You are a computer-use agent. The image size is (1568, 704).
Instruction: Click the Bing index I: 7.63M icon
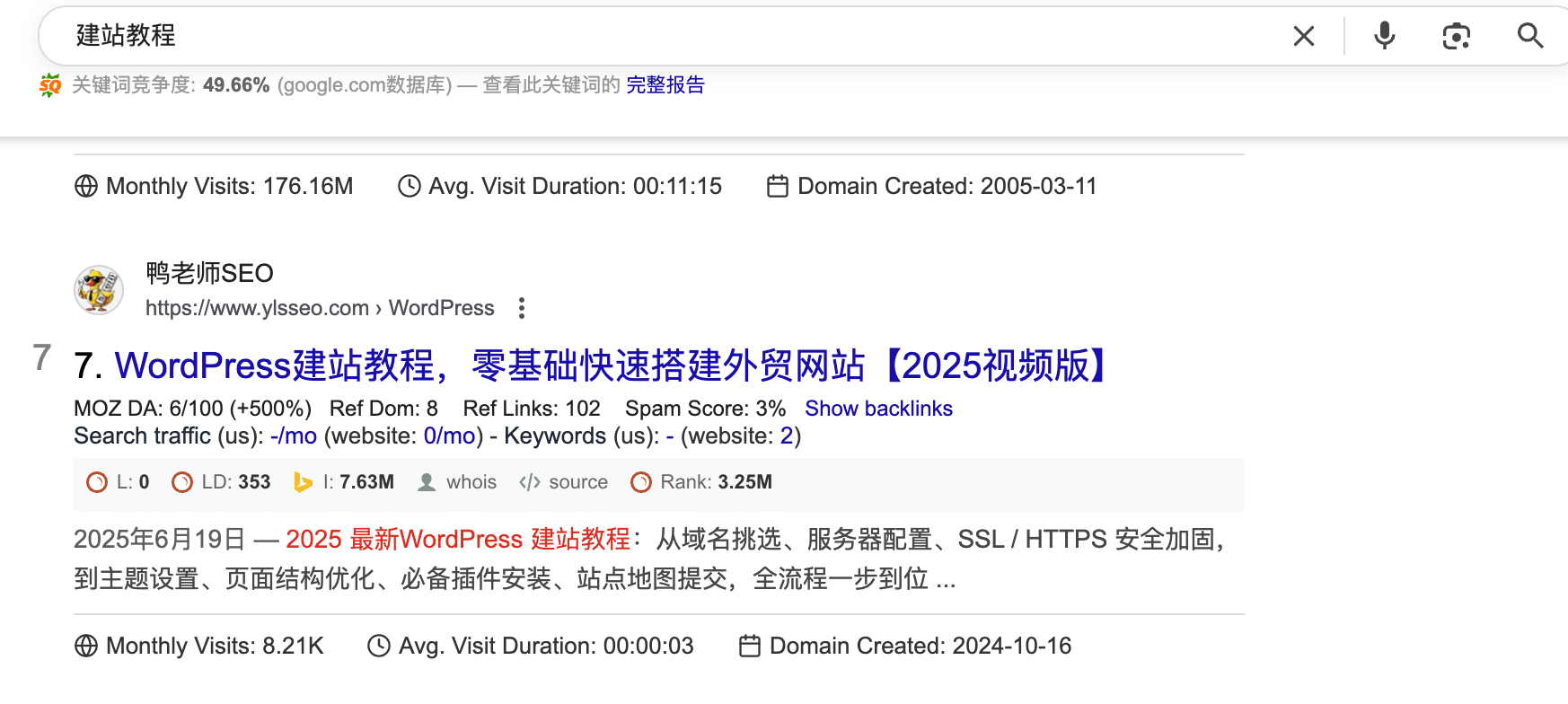(x=303, y=482)
